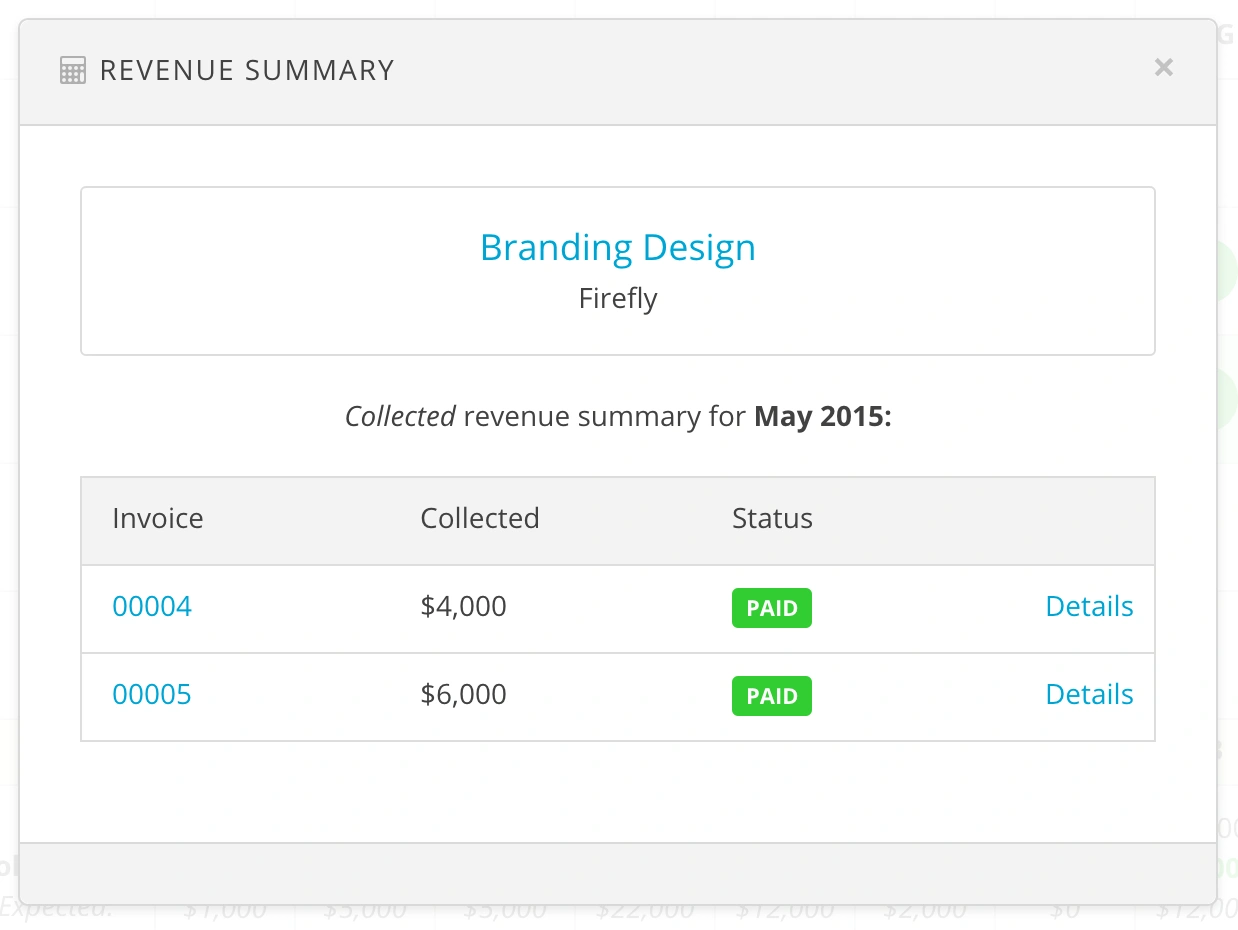
Task: Select the green paid status badge for invoice 00004
Action: click(x=771, y=607)
